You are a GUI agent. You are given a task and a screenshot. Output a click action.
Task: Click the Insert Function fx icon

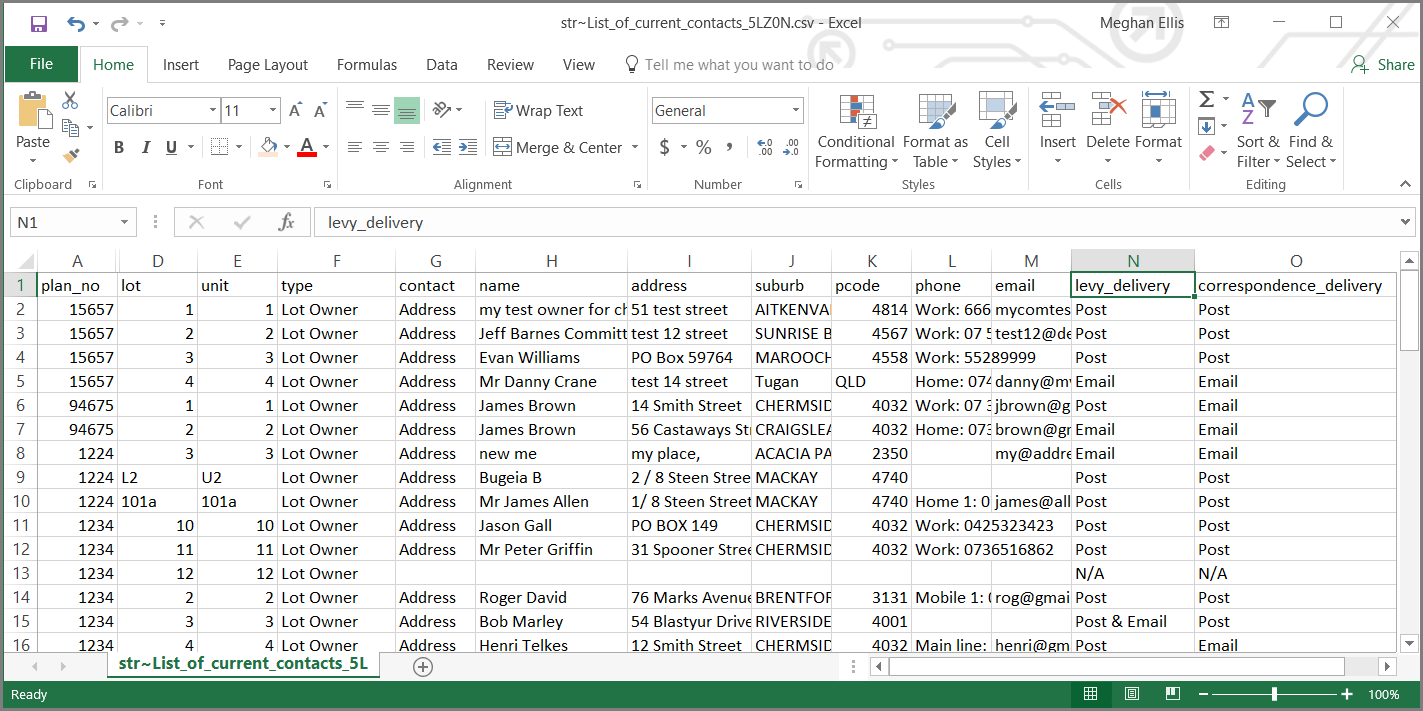pos(287,222)
